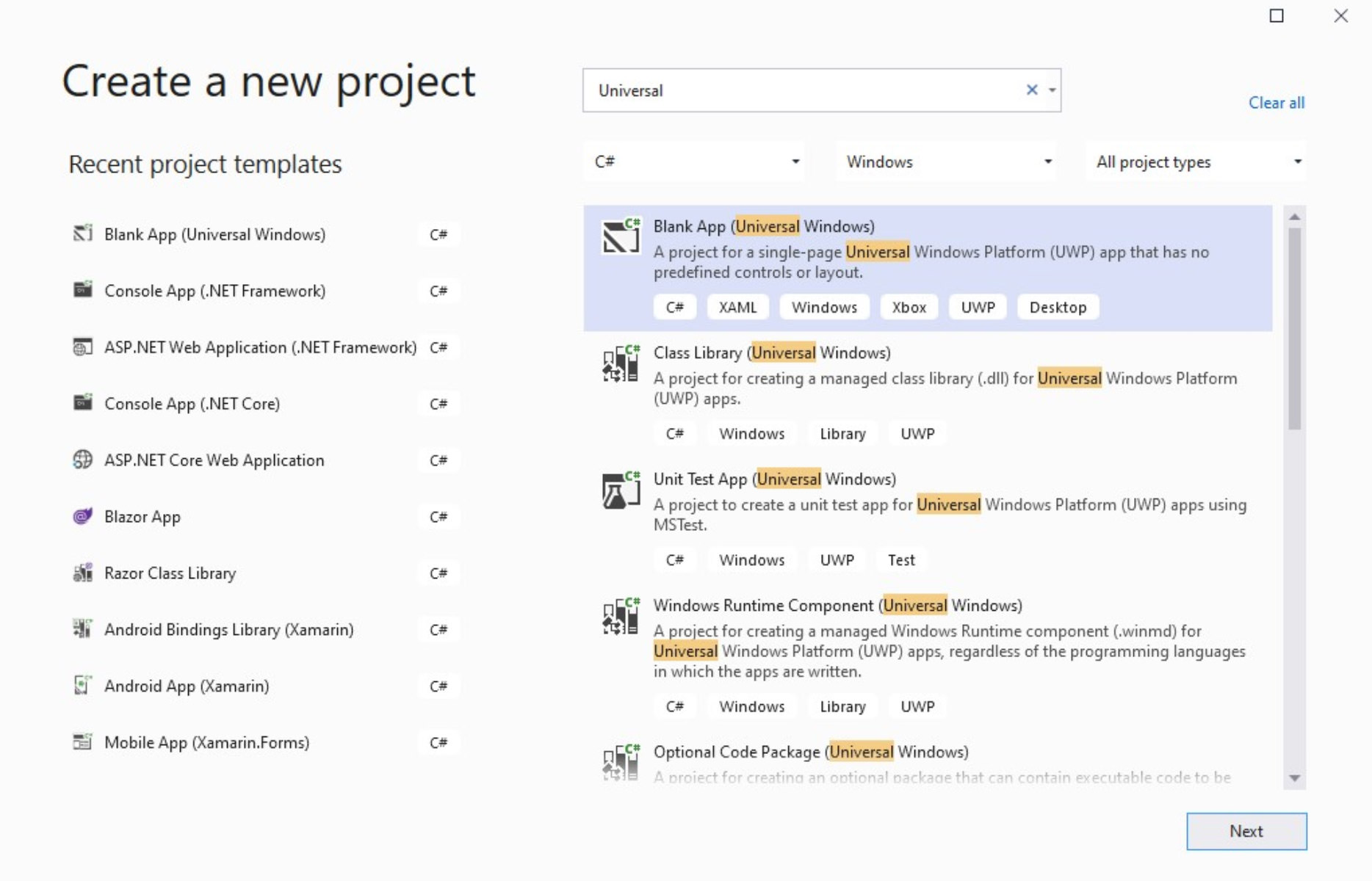Click the Android App (Xamarin) icon

tap(83, 685)
